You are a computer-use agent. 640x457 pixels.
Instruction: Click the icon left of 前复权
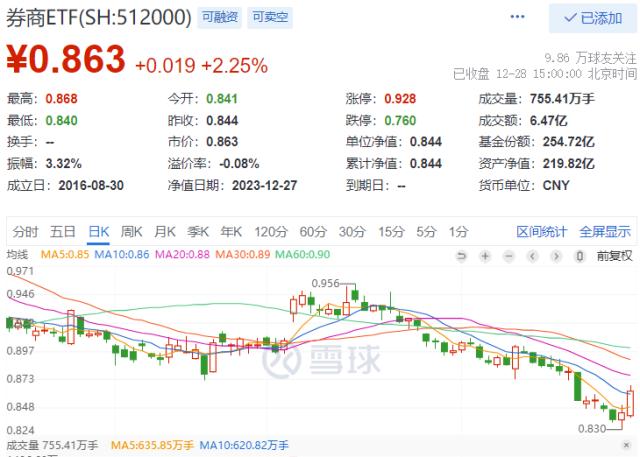click(580, 256)
